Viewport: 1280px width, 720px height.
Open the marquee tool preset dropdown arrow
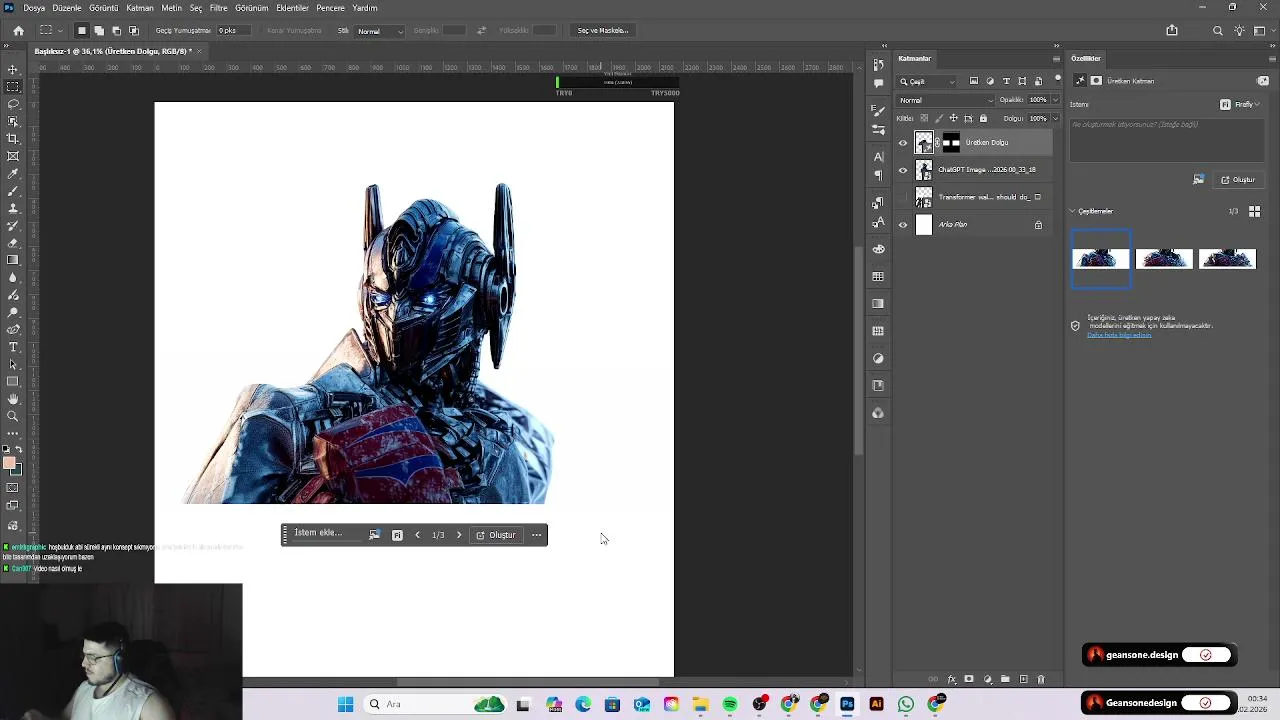[x=60, y=31]
